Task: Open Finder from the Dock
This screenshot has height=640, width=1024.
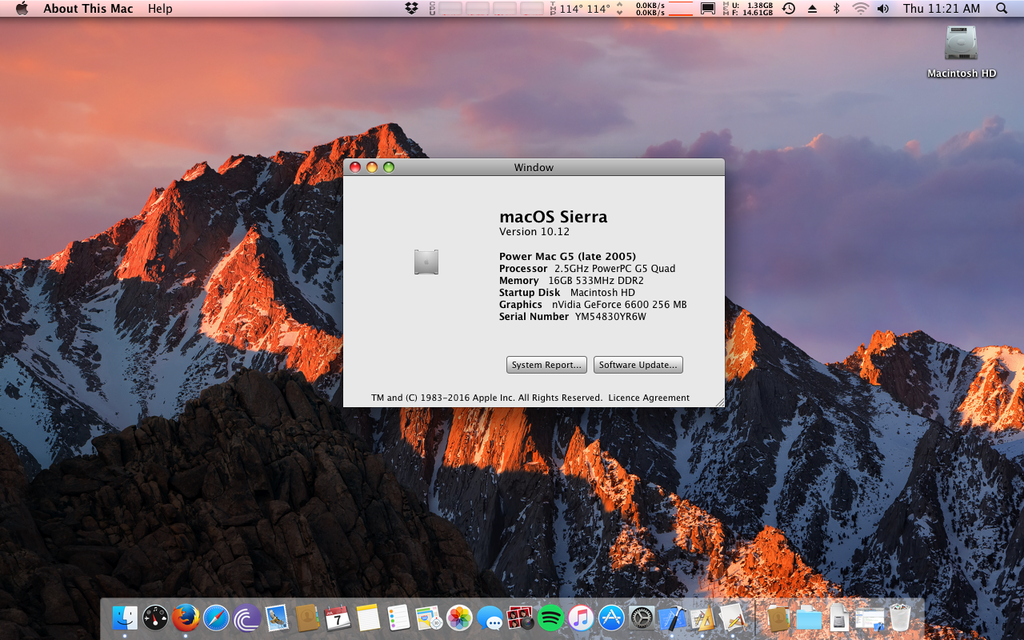Action: 125,617
